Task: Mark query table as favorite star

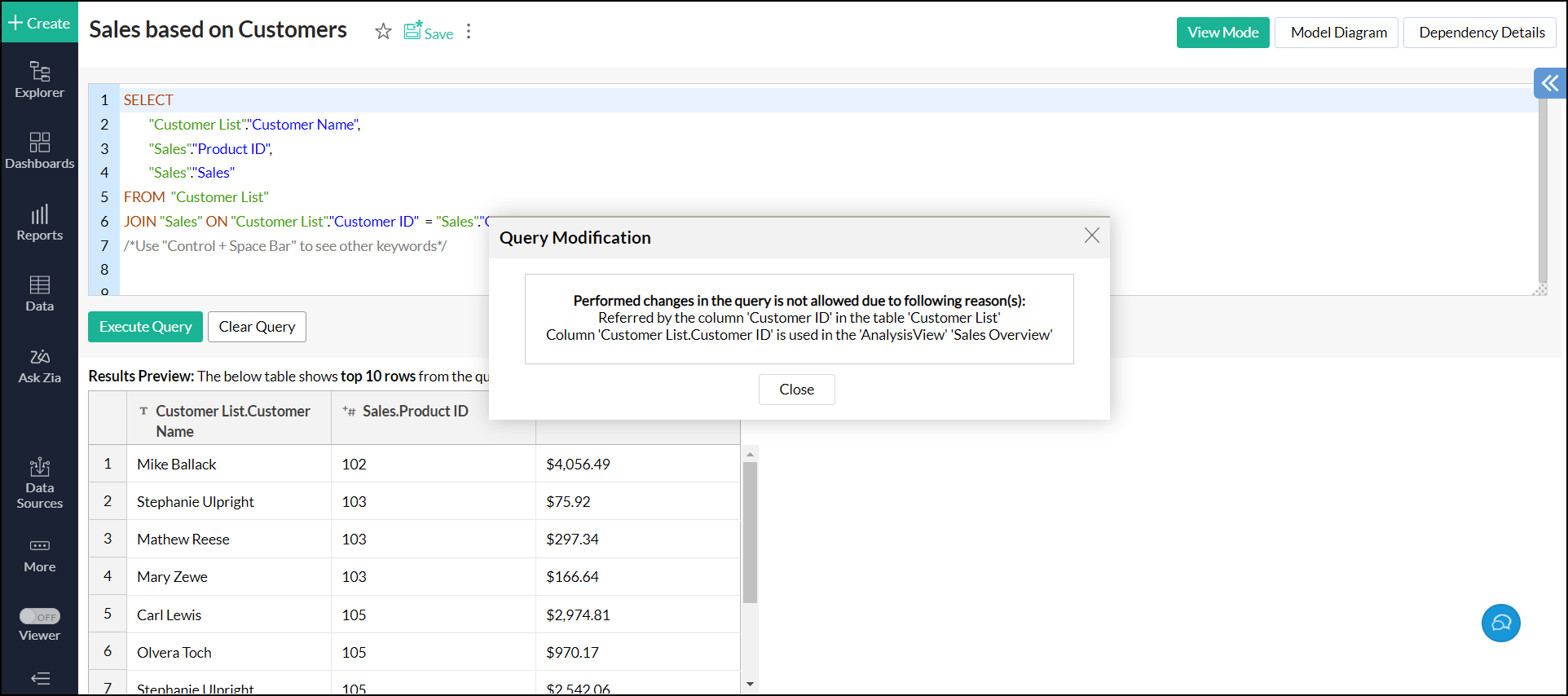Action: tap(383, 32)
